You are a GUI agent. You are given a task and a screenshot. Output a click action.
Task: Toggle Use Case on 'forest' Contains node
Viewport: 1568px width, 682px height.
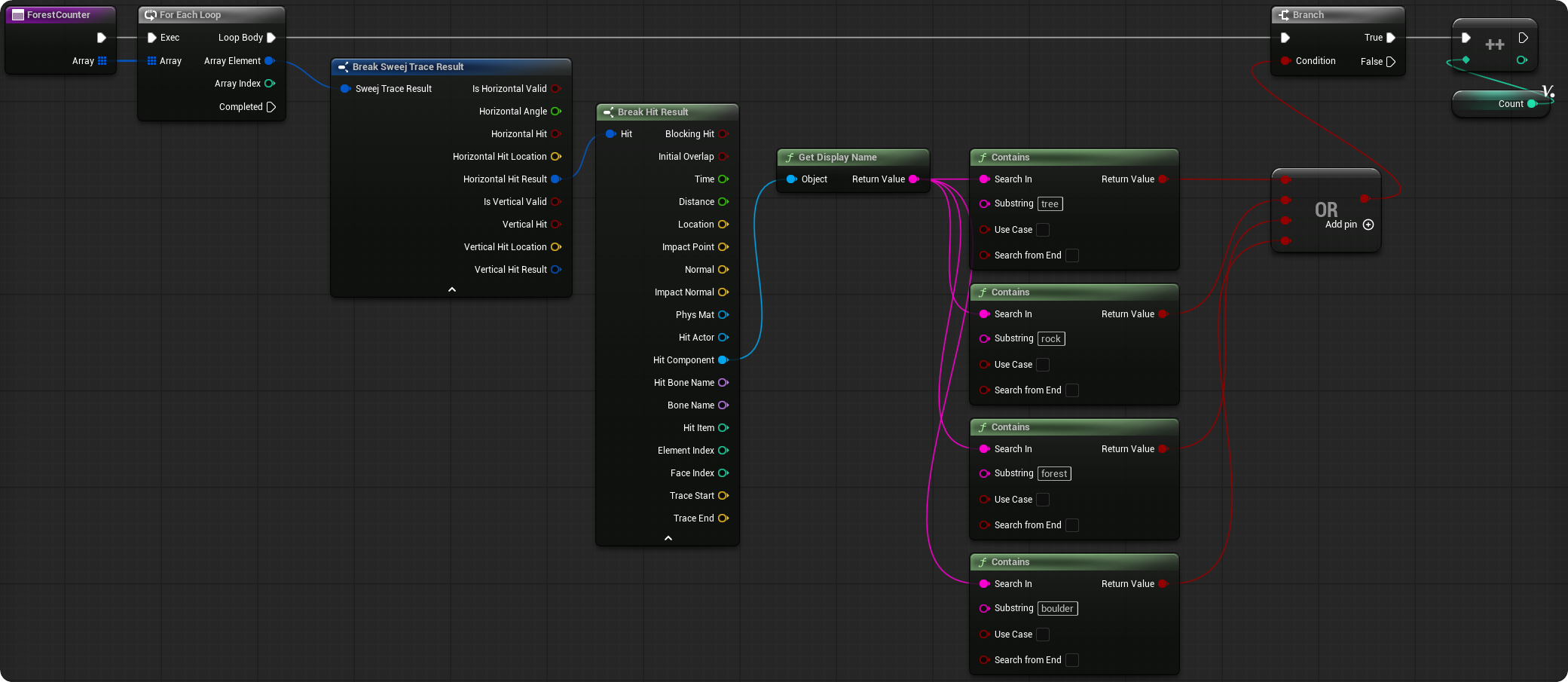pos(1043,500)
